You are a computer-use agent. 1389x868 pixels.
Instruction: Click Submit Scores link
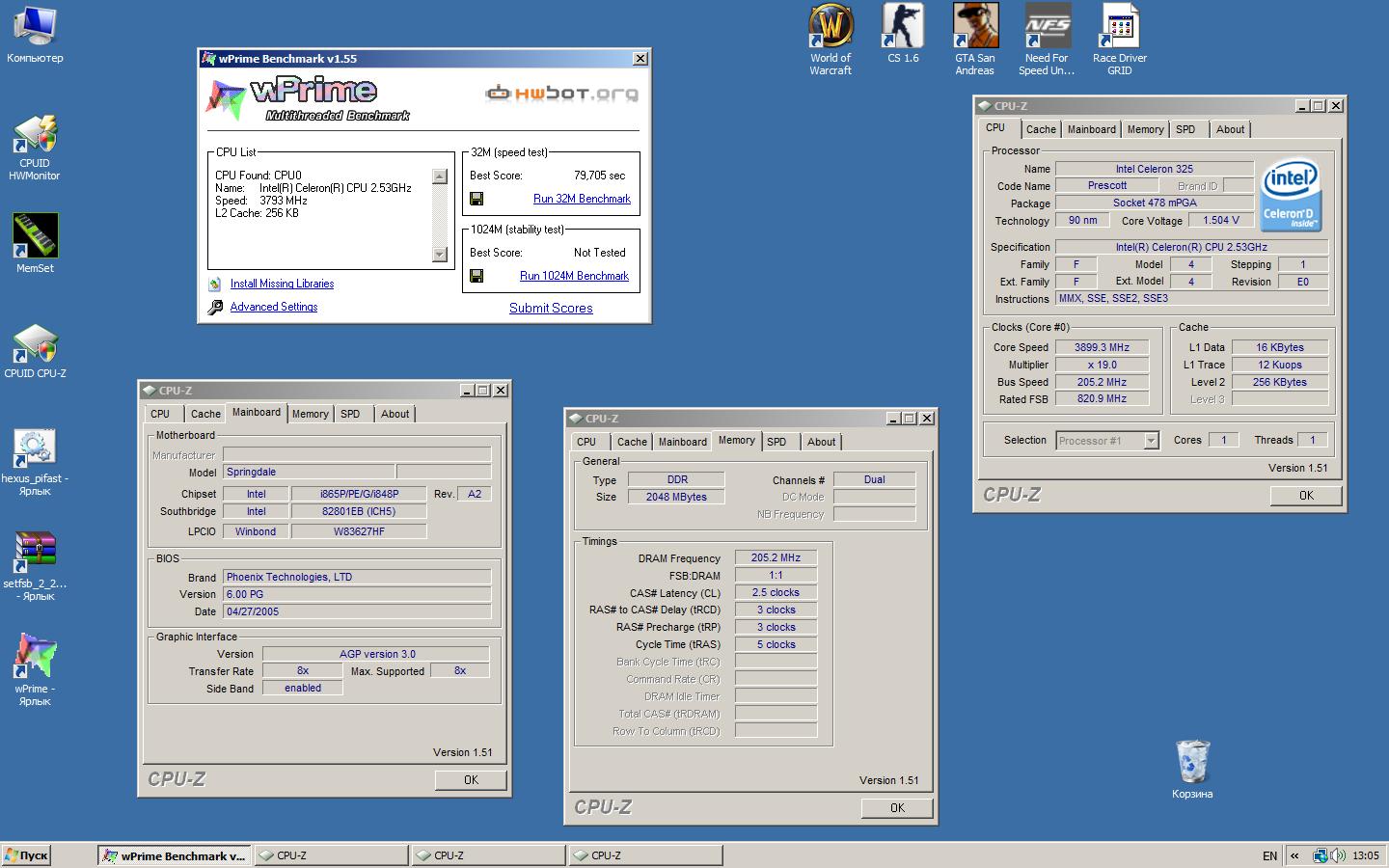[x=551, y=308]
